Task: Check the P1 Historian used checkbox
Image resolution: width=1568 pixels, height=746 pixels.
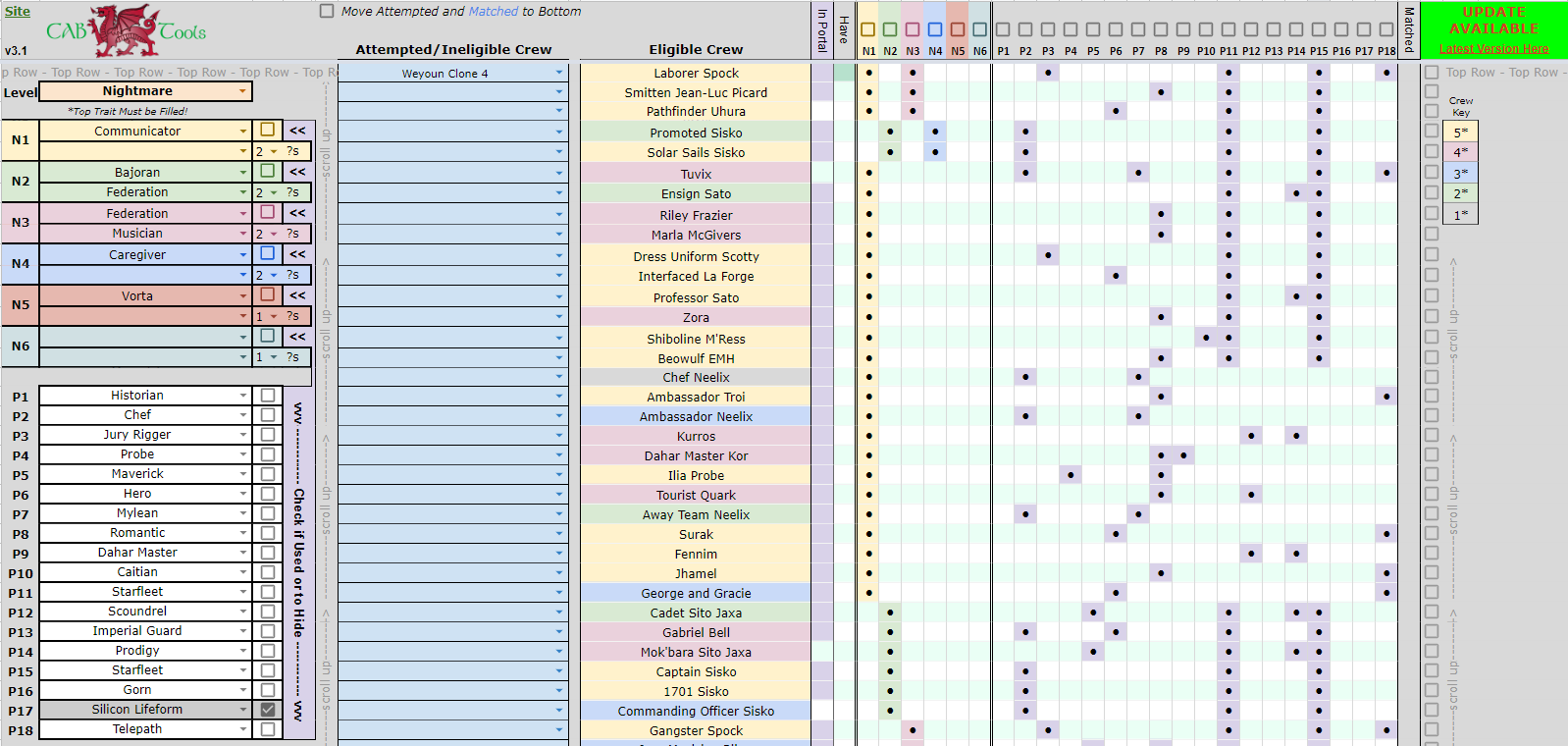Action: [x=267, y=395]
